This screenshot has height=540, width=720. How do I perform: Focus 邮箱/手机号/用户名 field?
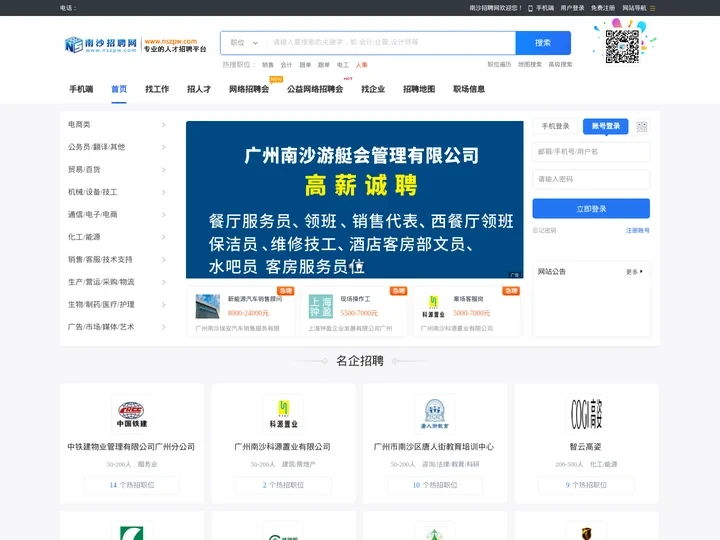click(591, 152)
